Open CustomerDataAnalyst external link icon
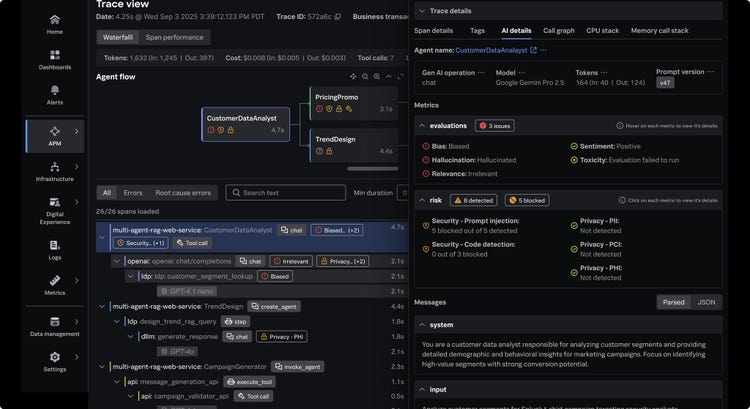The width and height of the screenshot is (750, 409). (x=533, y=50)
